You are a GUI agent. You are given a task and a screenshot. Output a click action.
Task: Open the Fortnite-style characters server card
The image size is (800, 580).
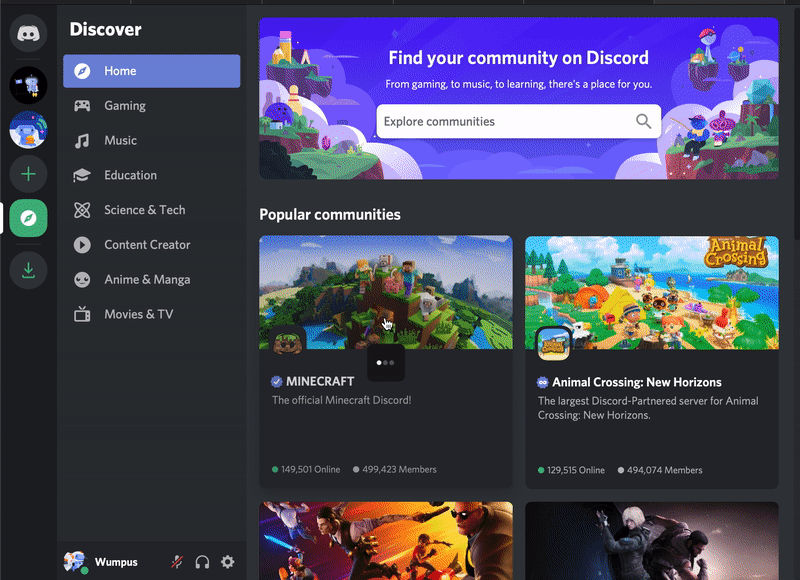386,541
